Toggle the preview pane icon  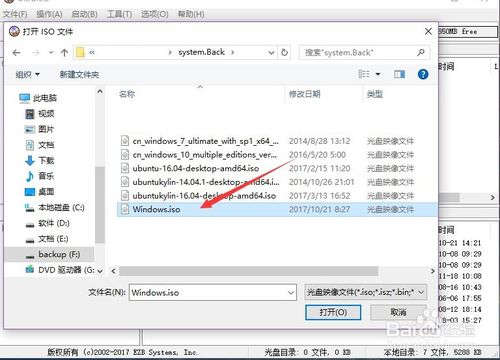tap(399, 74)
